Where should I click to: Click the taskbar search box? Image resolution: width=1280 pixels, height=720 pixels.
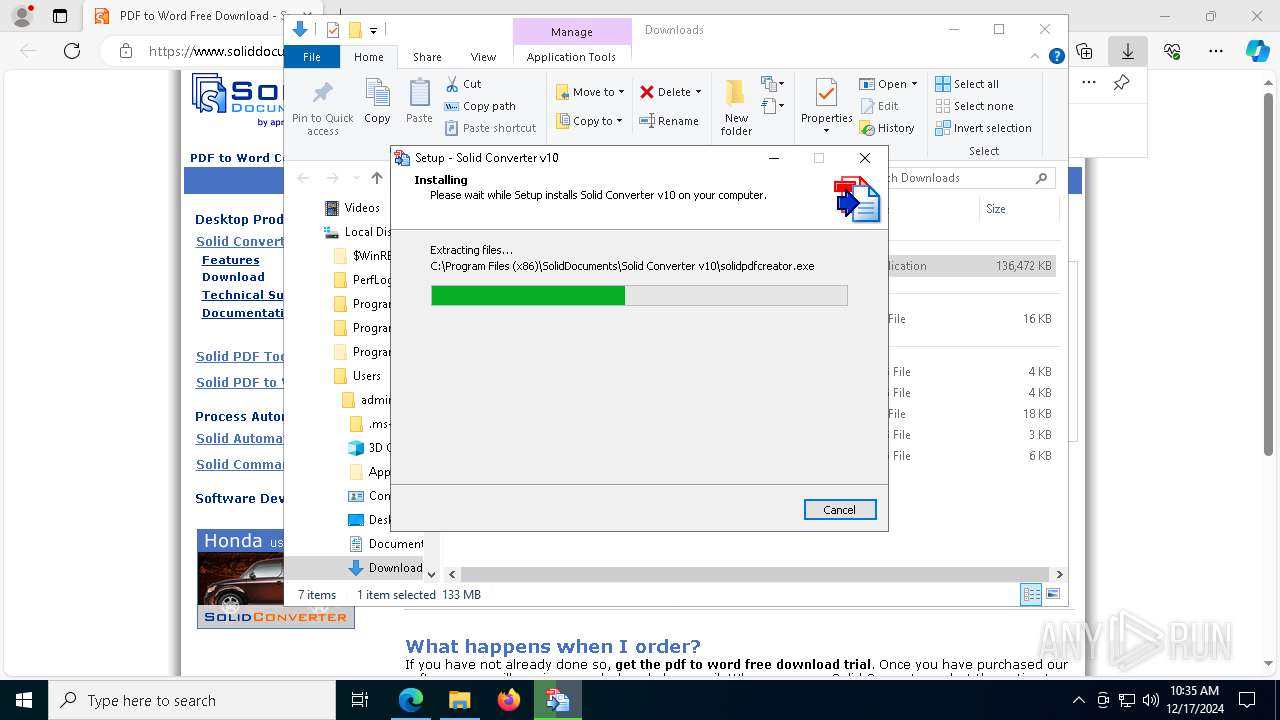191,700
